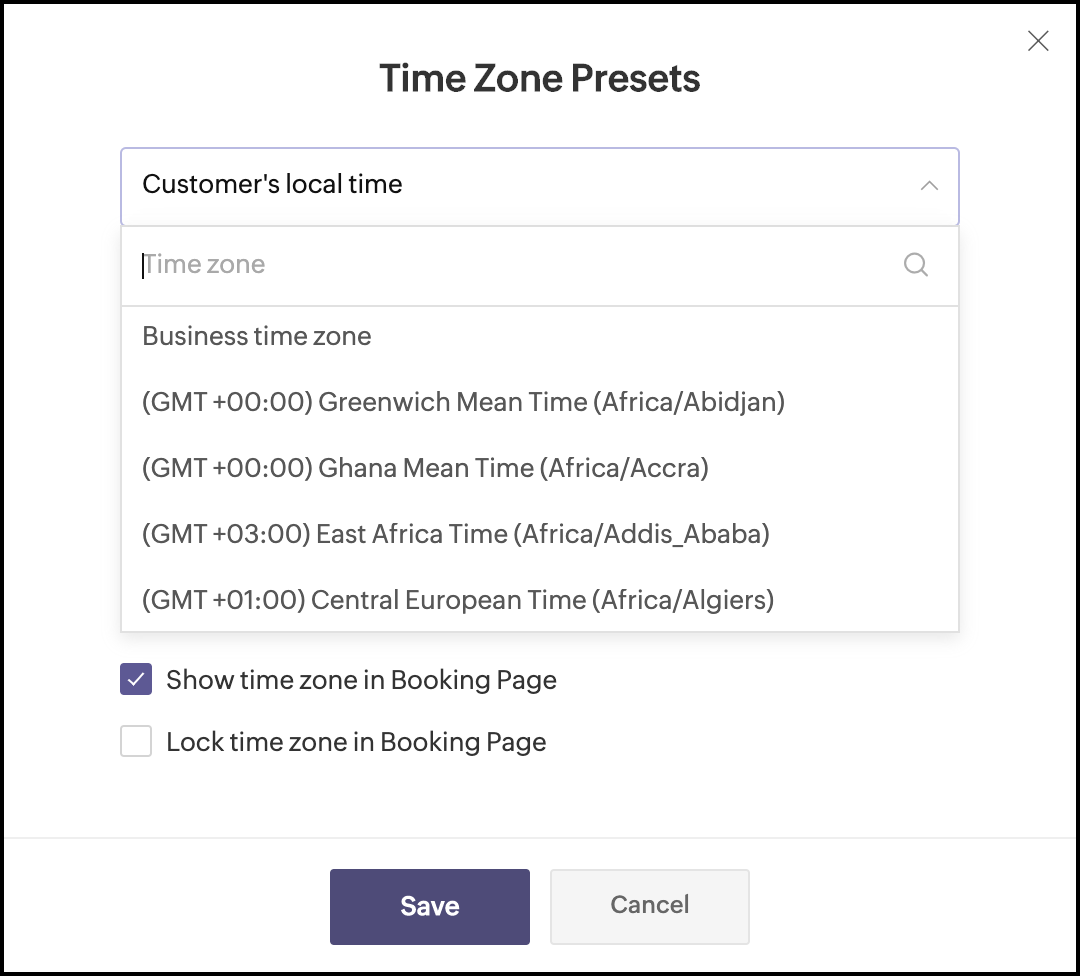
Task: Cancel the time zone changes
Action: 650,906
